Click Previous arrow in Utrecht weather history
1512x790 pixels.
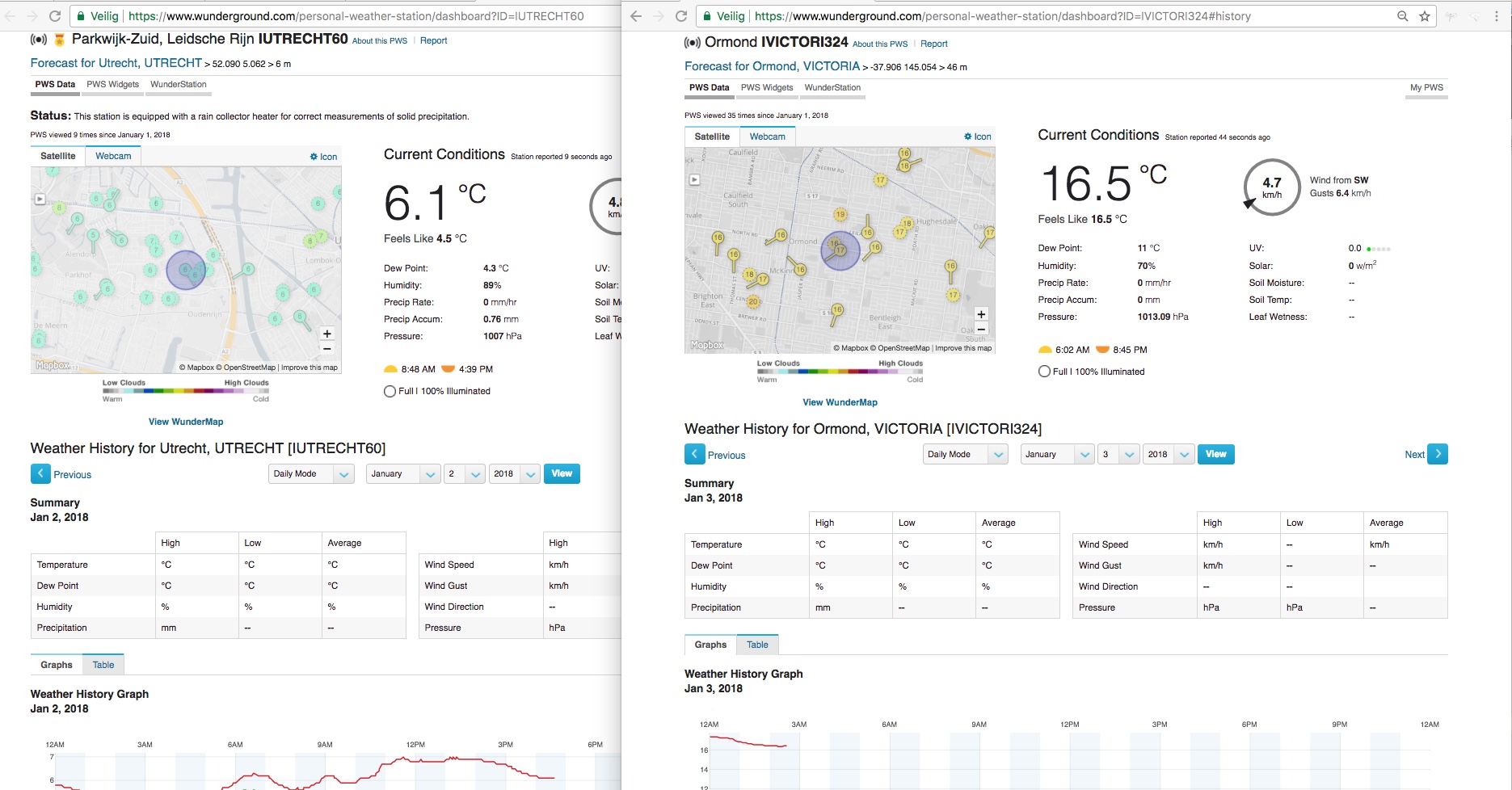tap(40, 474)
